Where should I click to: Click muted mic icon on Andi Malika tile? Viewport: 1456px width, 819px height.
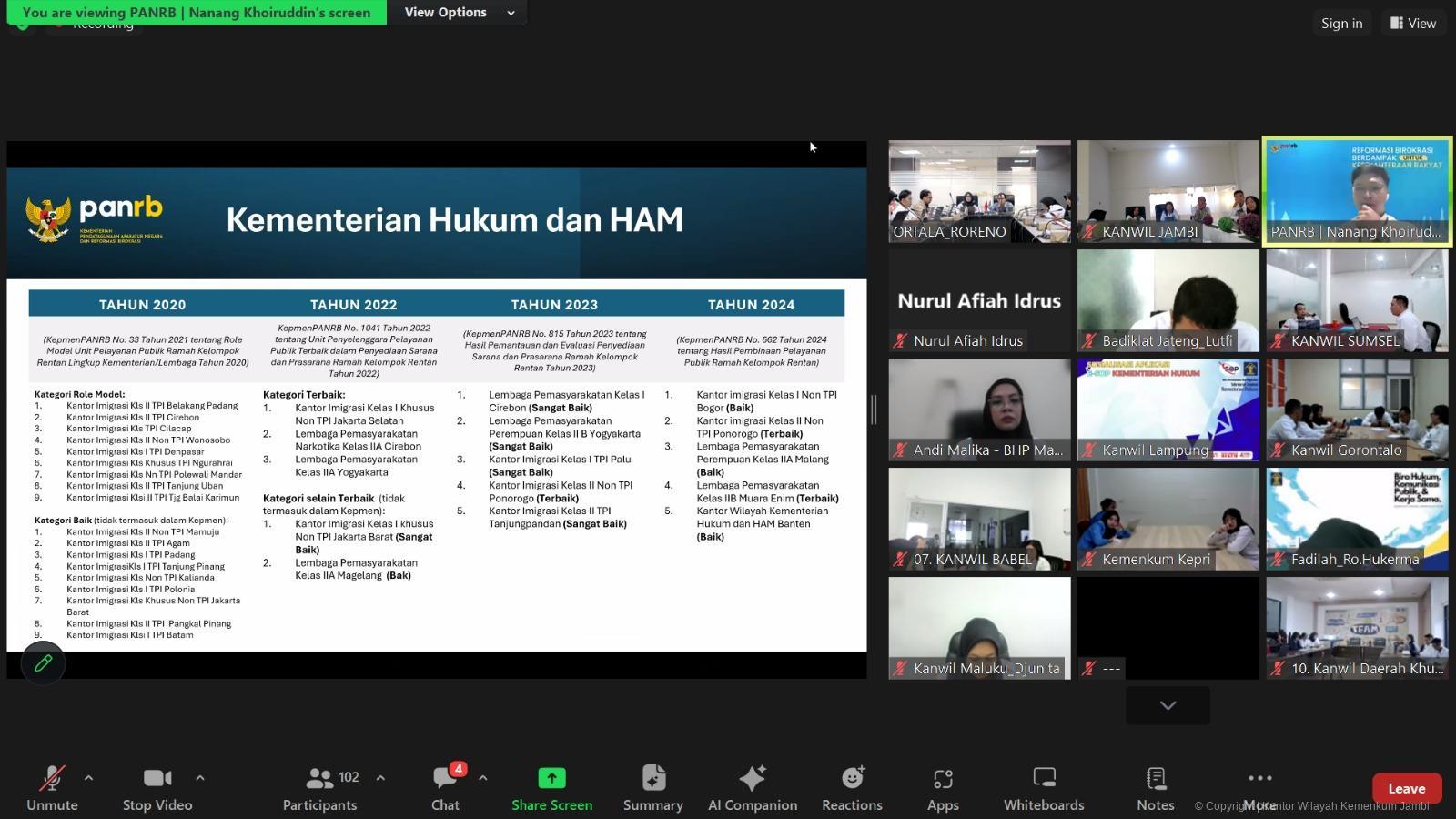pos(901,450)
